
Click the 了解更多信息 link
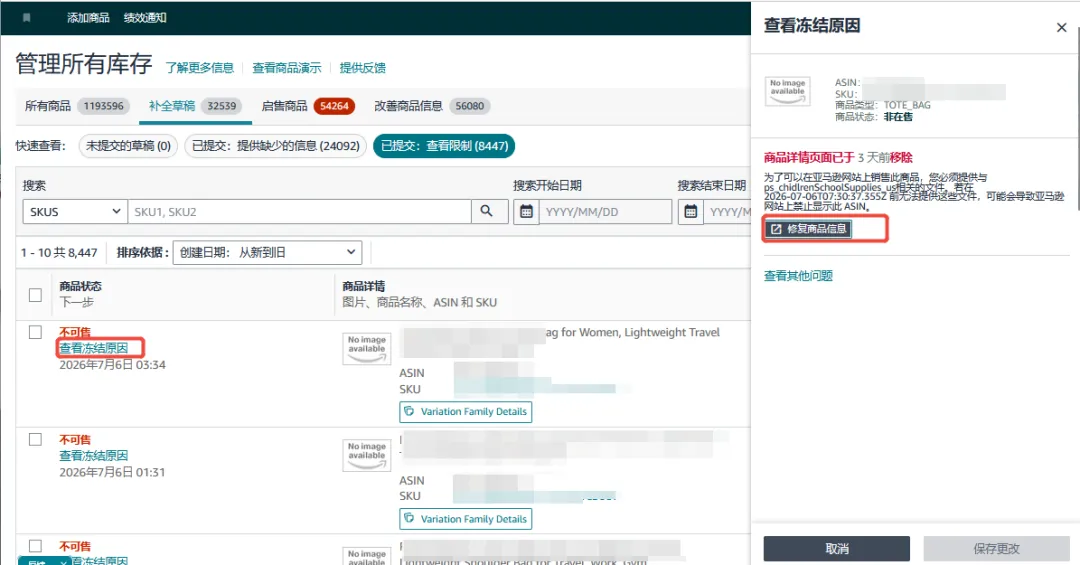coord(200,68)
